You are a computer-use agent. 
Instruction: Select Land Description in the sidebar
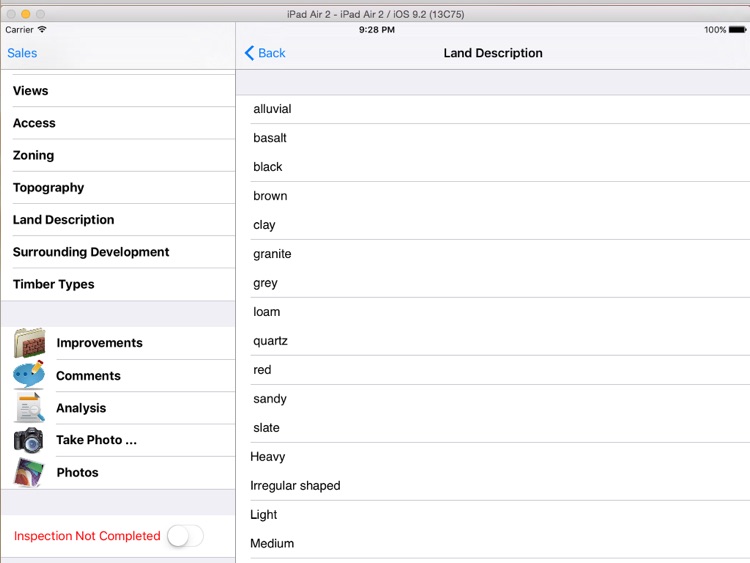click(118, 220)
